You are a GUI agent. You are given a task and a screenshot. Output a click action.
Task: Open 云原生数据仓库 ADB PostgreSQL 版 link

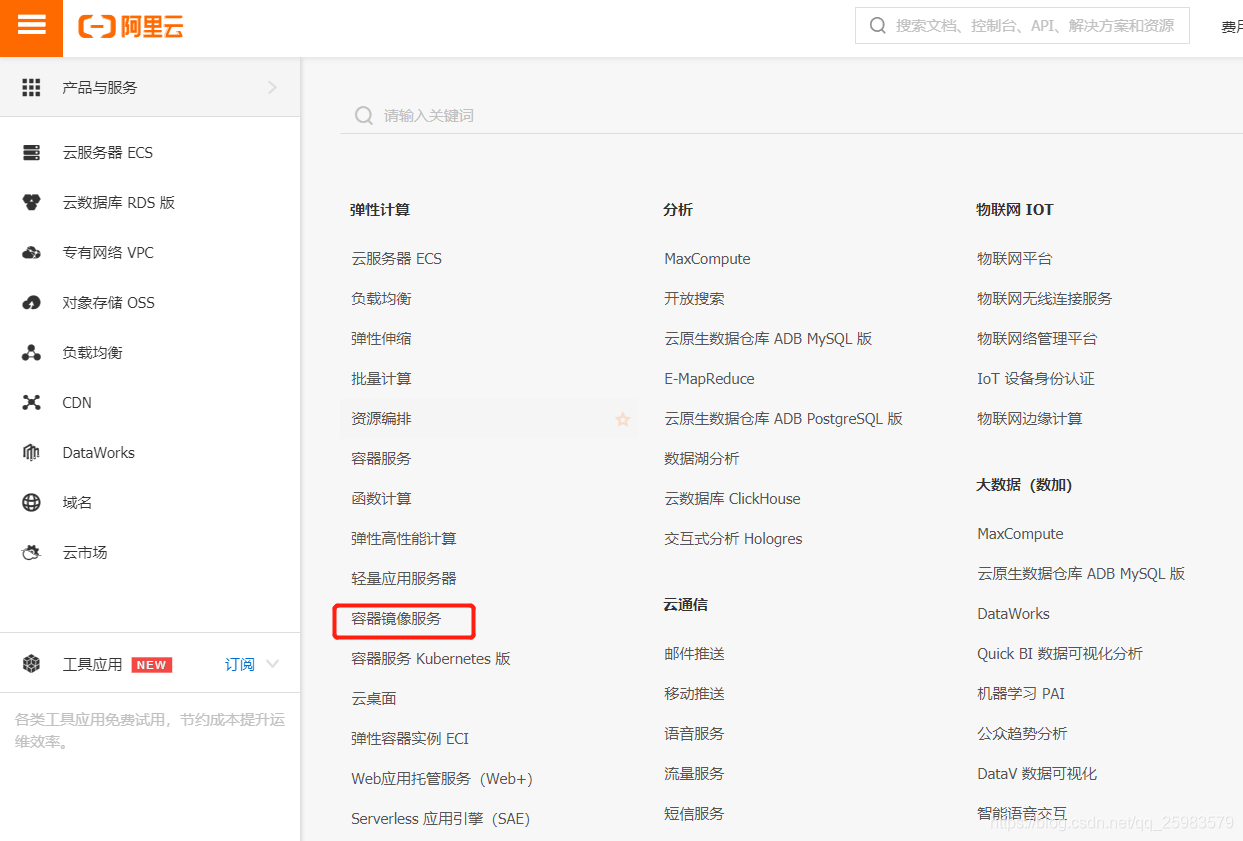(x=783, y=419)
